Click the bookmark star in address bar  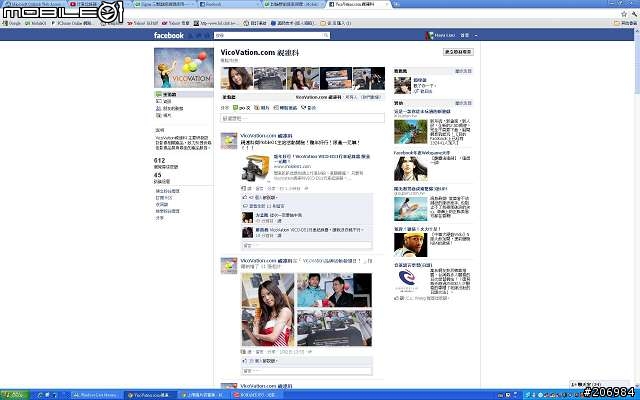(624, 14)
